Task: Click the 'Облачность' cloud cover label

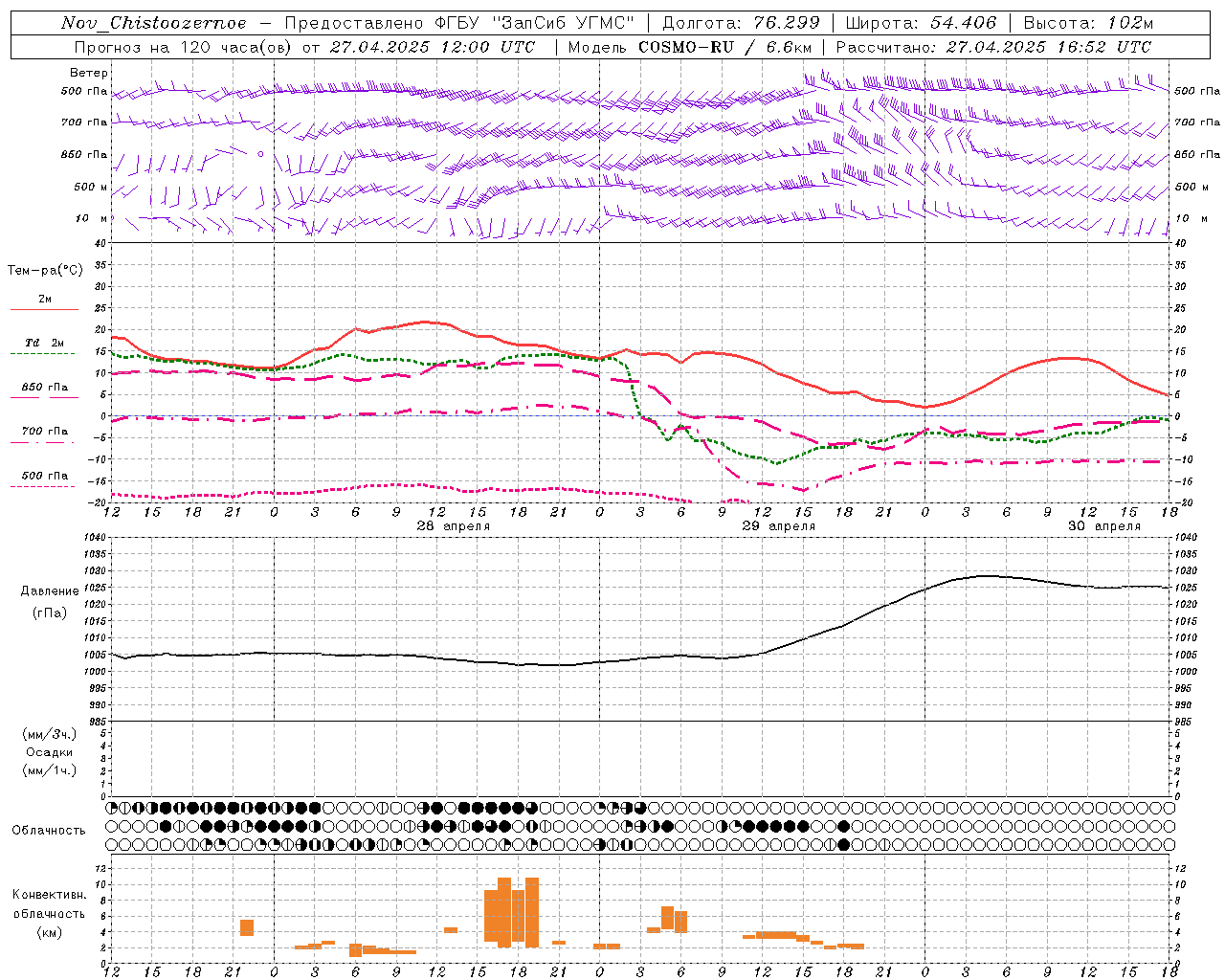Action: pos(49,831)
